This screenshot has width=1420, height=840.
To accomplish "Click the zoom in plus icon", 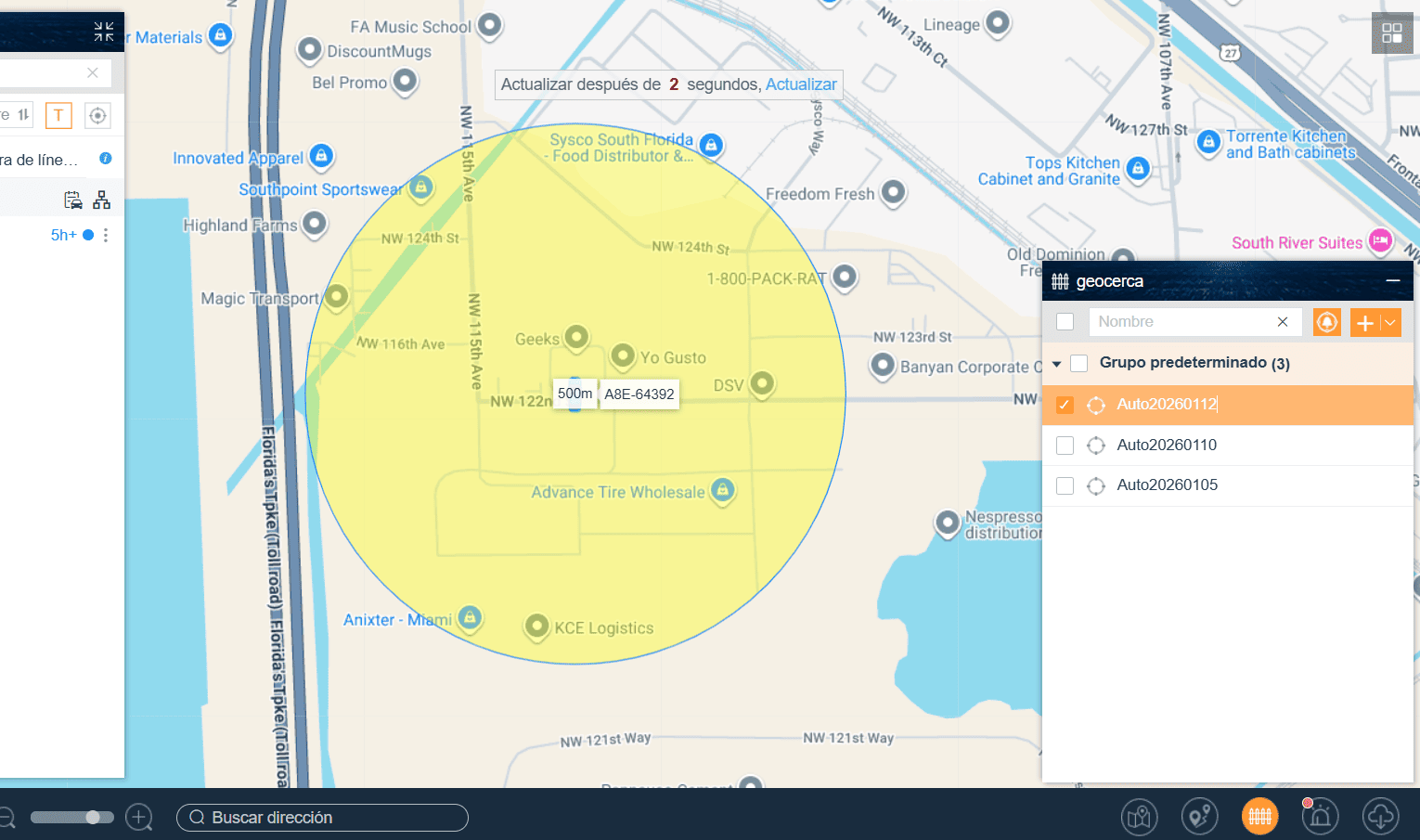I will (139, 818).
